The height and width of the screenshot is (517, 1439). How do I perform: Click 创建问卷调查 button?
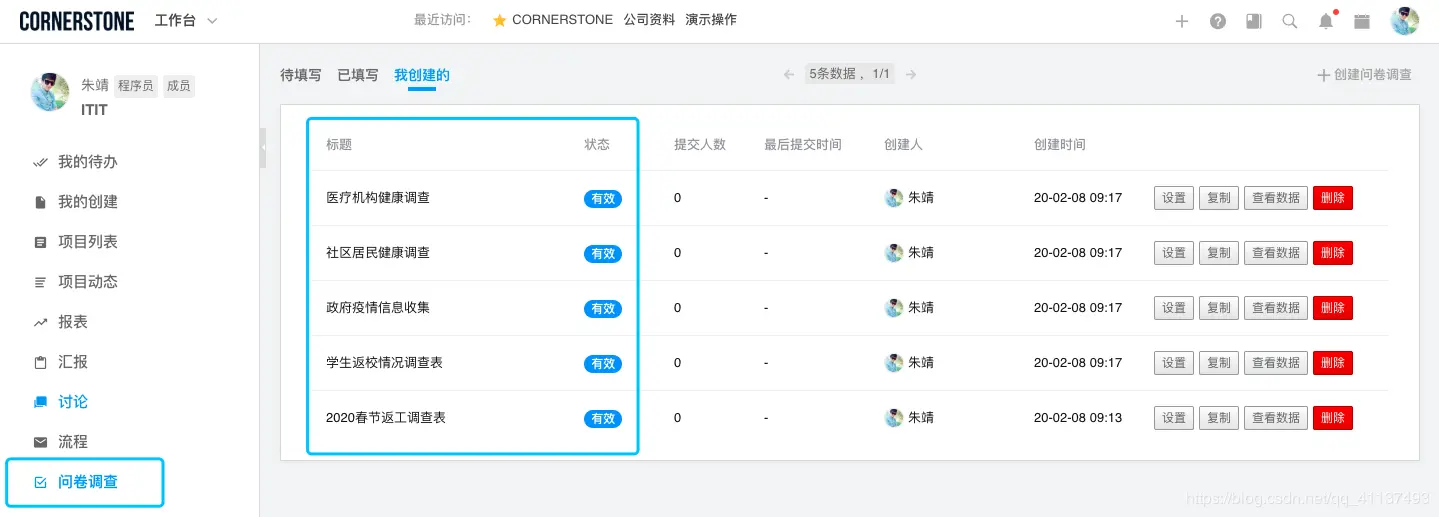[1364, 75]
